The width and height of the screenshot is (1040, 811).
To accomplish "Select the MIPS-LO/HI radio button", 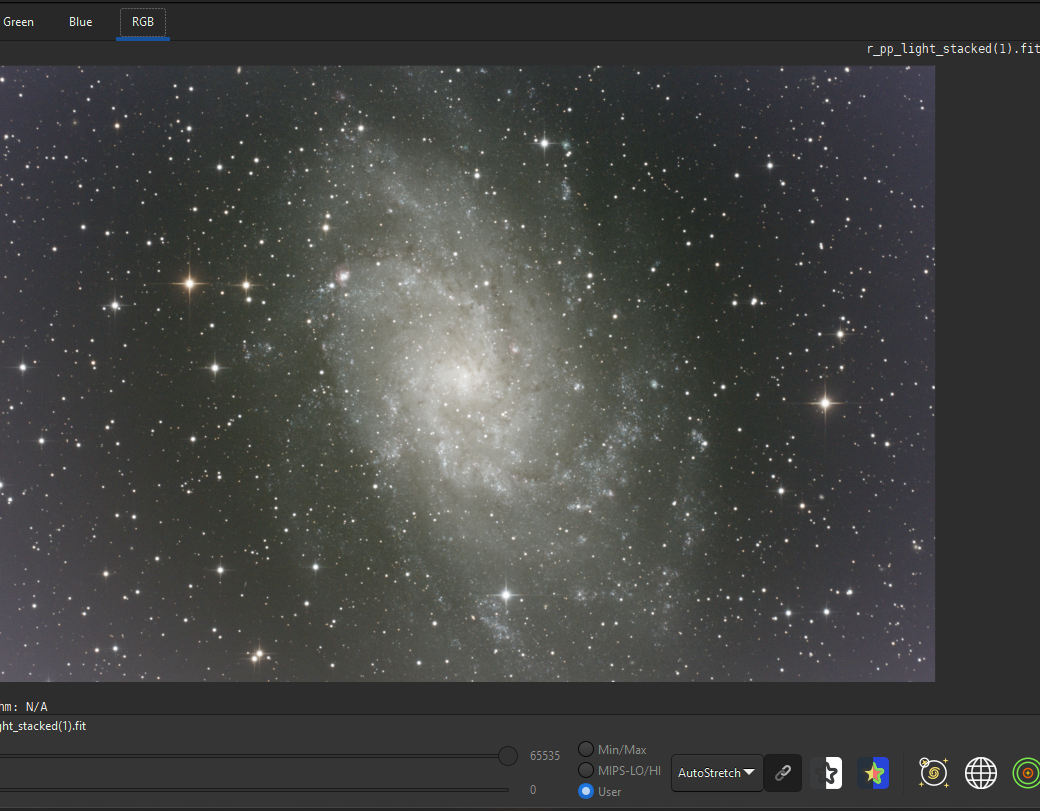I will [x=586, y=770].
